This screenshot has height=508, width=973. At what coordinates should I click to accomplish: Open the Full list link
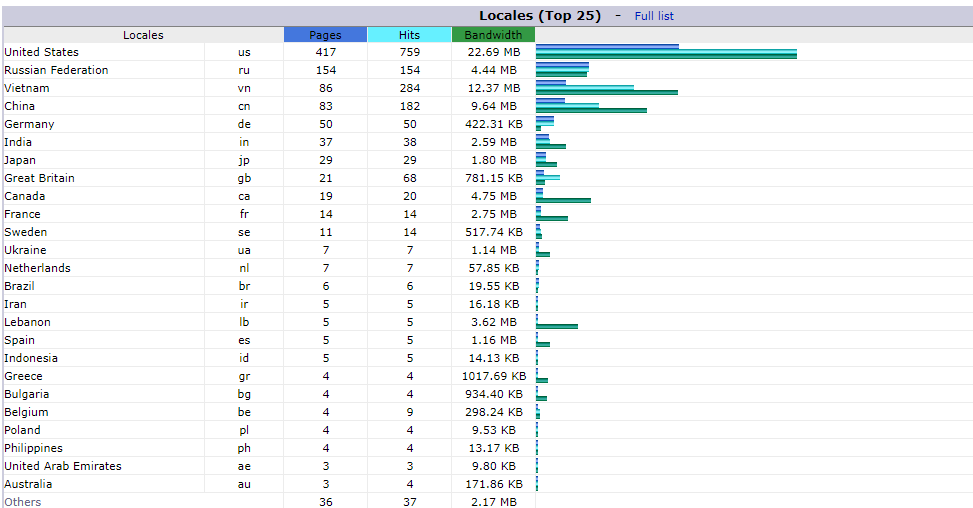point(653,16)
